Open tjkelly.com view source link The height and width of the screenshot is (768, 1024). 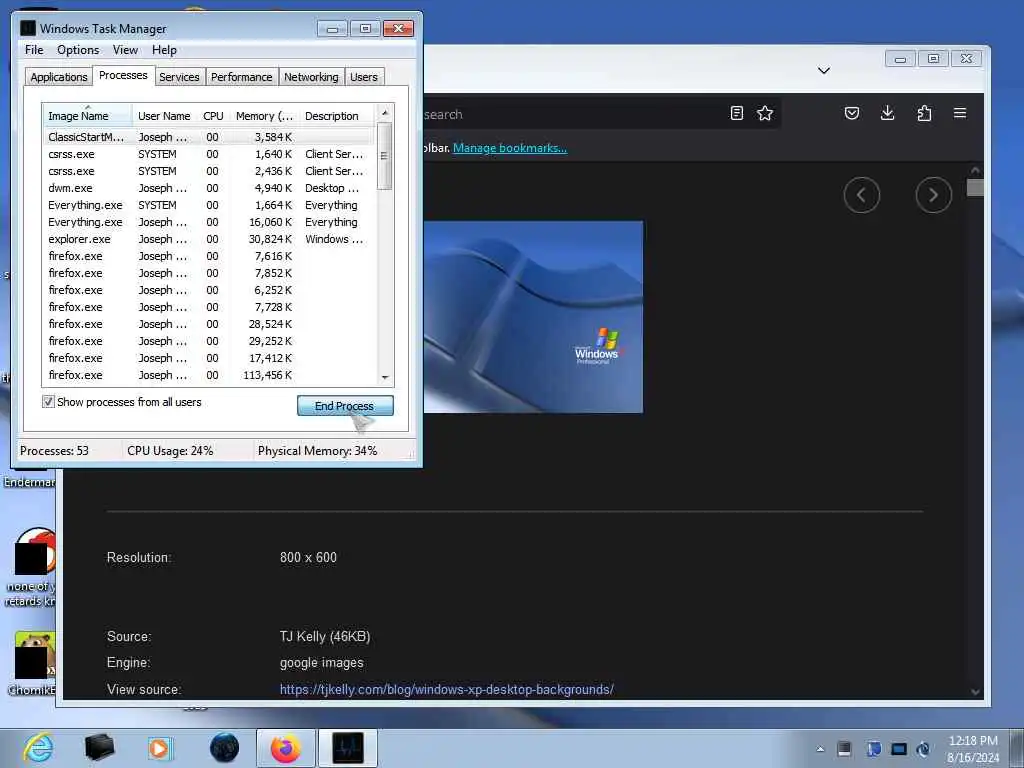pos(447,689)
